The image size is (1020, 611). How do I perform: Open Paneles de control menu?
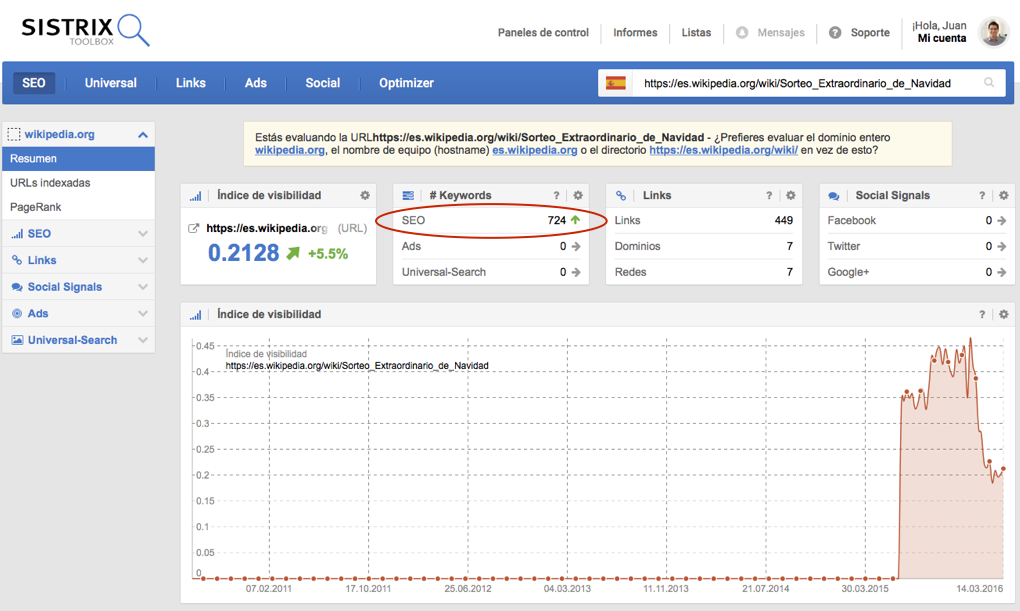(543, 33)
